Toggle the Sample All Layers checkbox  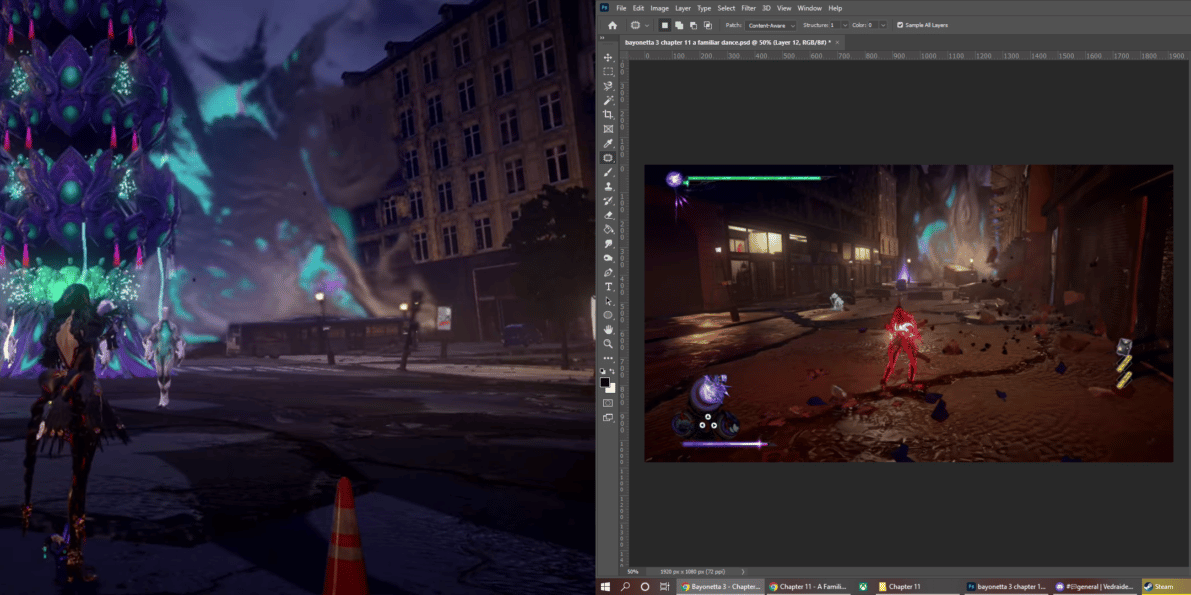pyautogui.click(x=900, y=25)
